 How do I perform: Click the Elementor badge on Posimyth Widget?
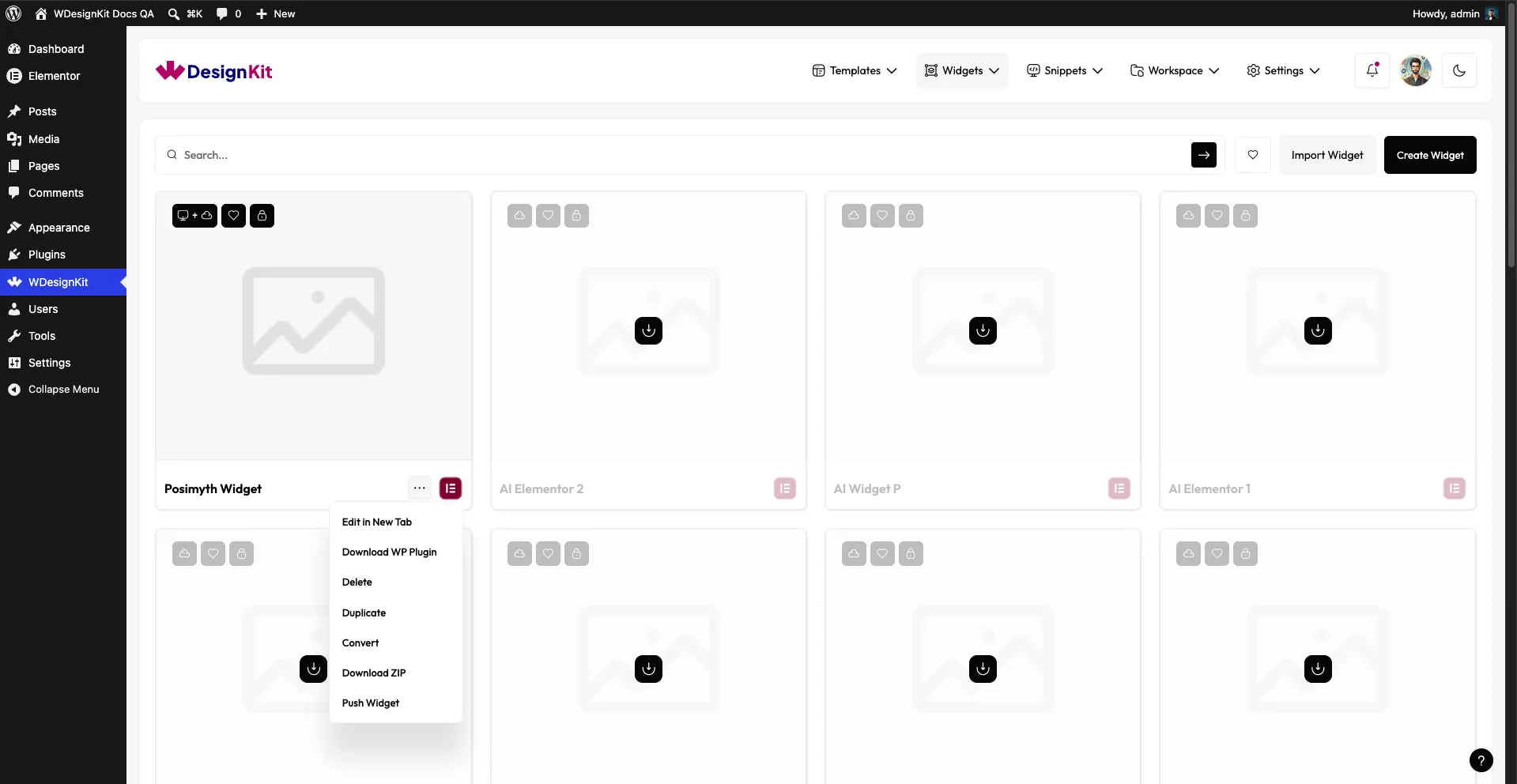coord(451,488)
